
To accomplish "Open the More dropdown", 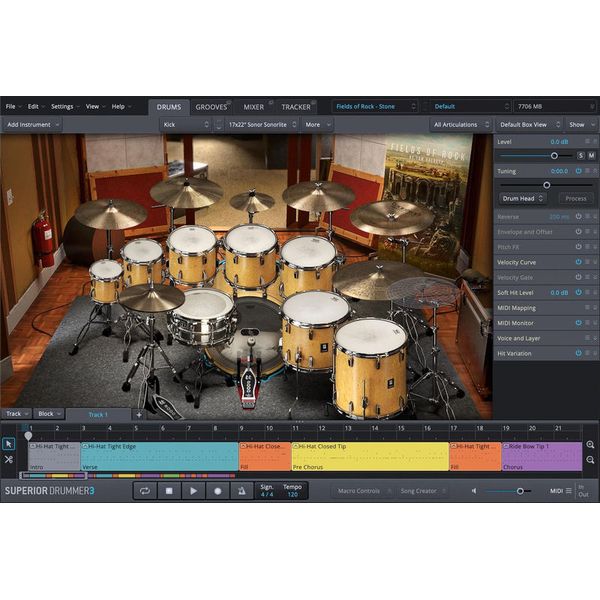I will point(317,125).
